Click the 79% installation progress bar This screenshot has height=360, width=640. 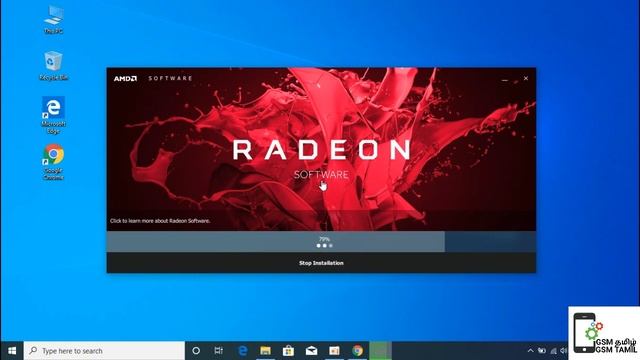(x=321, y=242)
